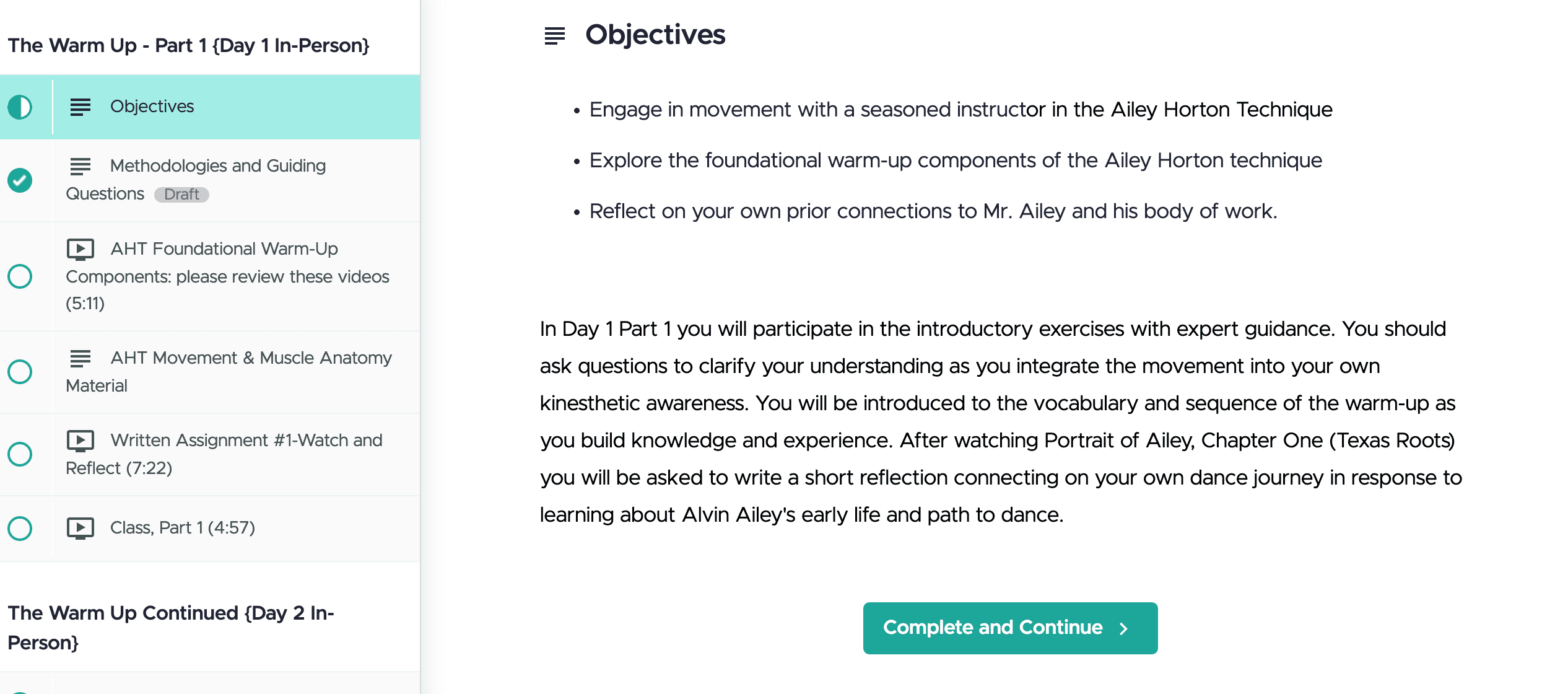This screenshot has height=694, width=1568.
Task: Click the video icon for Written Assignment #1
Action: [80, 441]
